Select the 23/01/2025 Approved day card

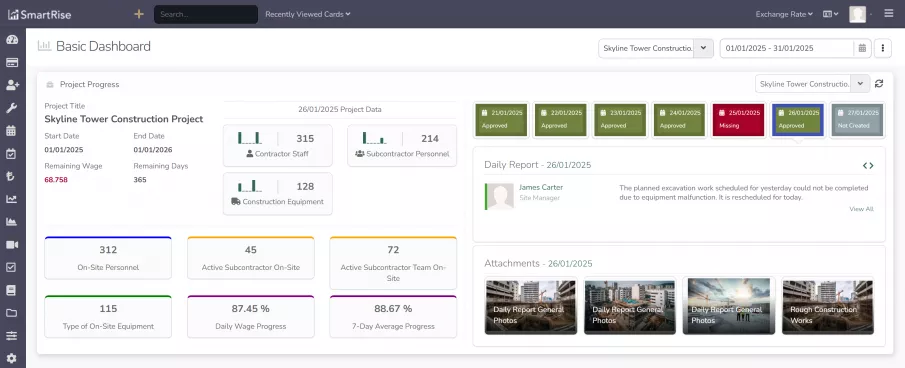[x=620, y=120]
